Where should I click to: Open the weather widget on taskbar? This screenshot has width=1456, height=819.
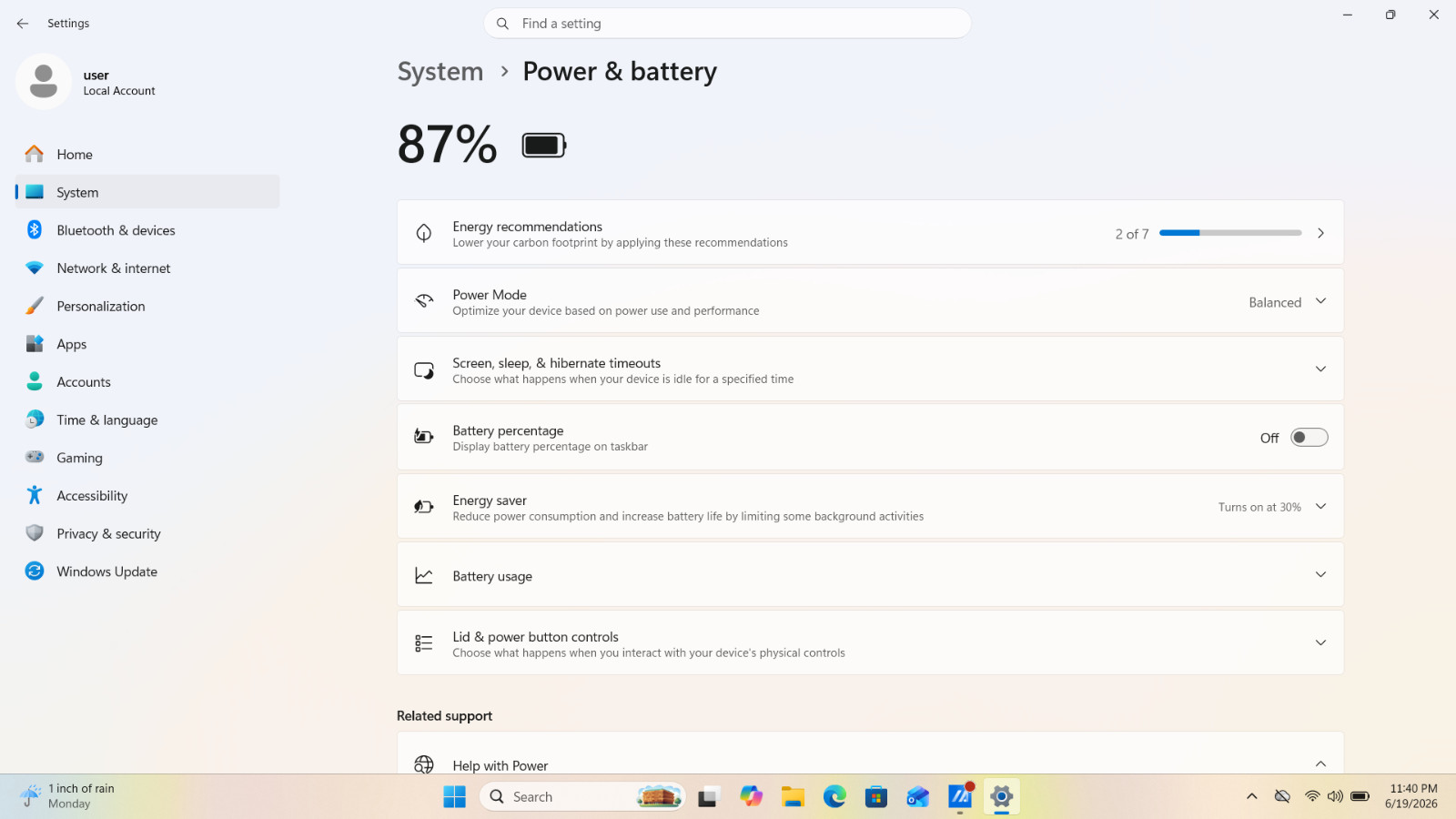pyautogui.click(x=68, y=796)
